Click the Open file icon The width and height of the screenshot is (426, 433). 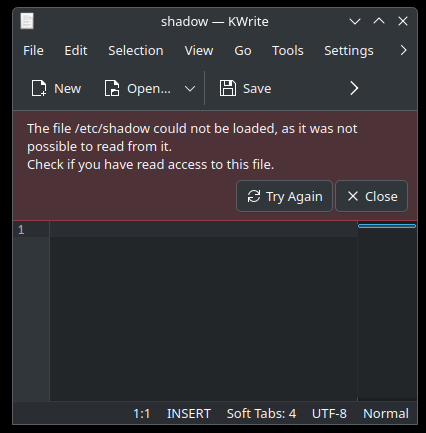[x=112, y=88]
